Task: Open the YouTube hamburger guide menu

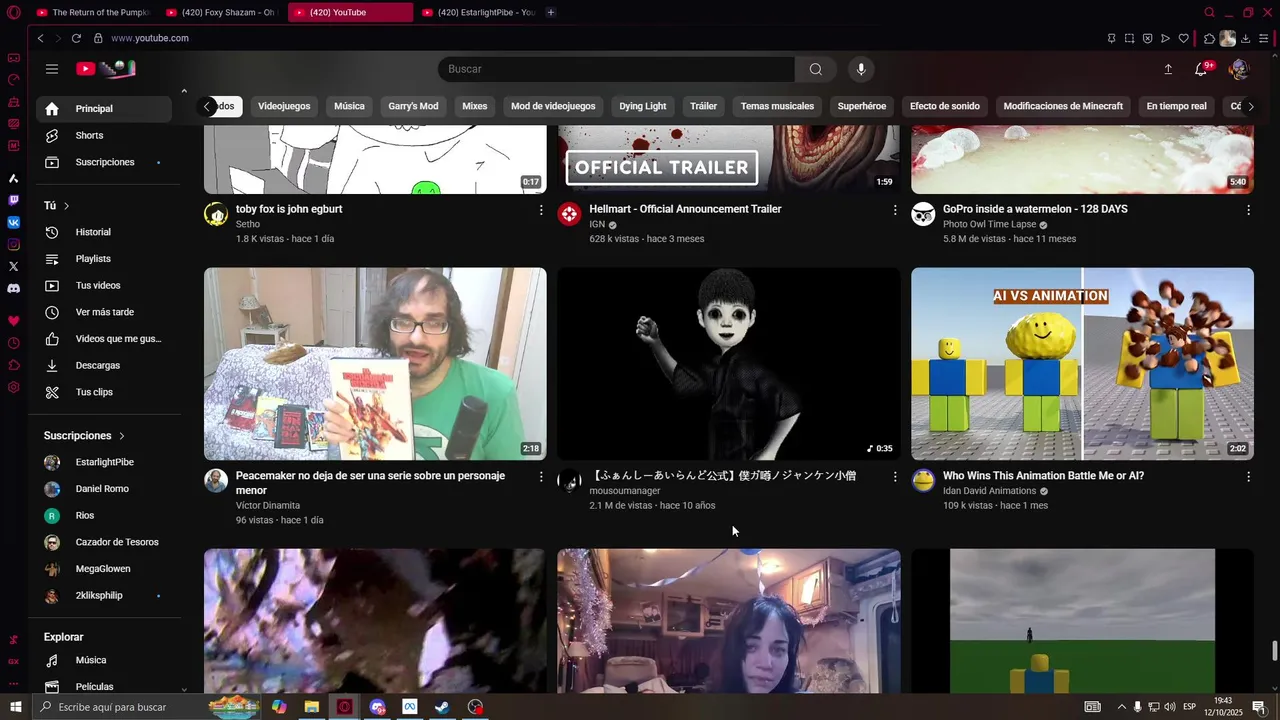Action: pyautogui.click(x=52, y=69)
